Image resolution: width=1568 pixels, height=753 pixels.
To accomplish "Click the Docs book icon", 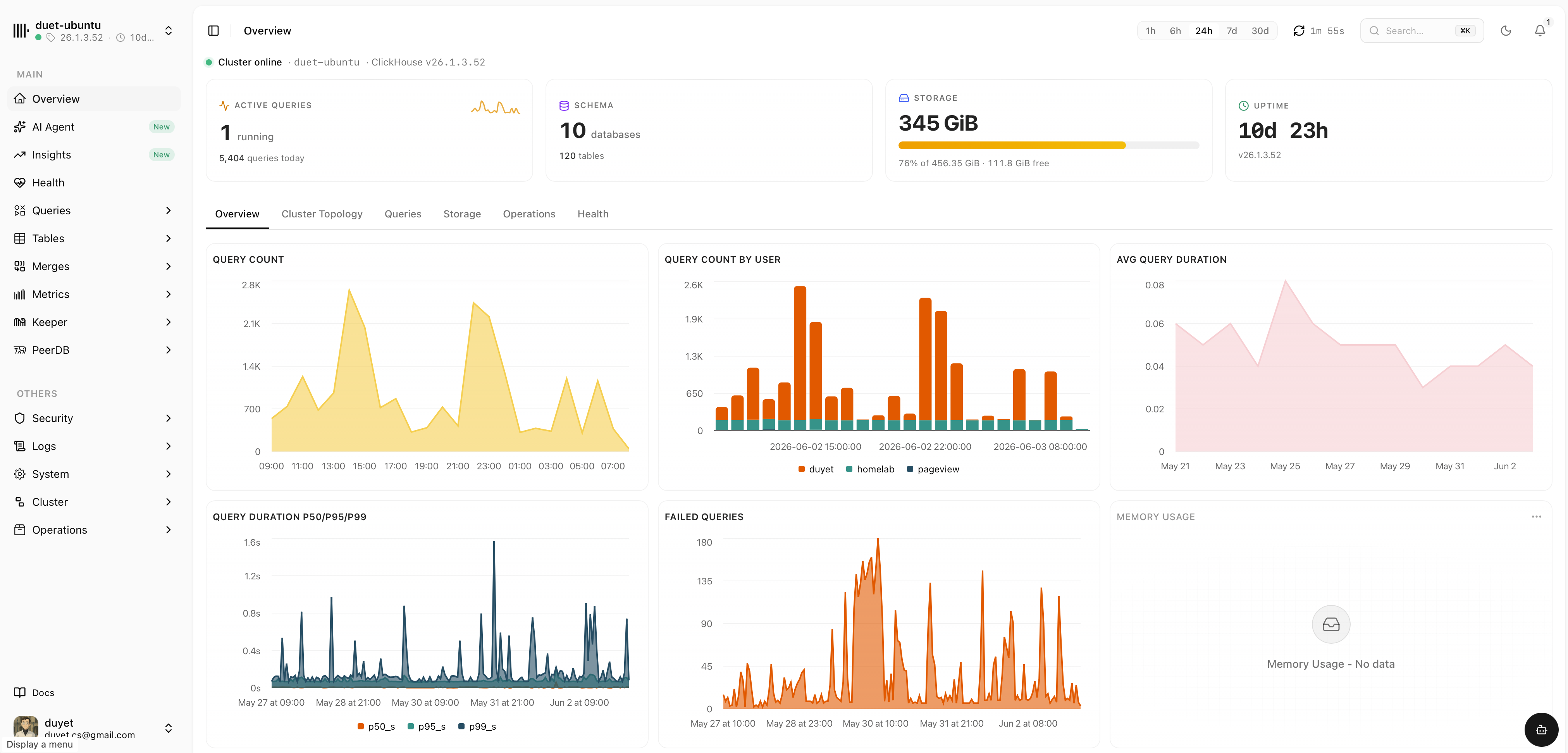I will [20, 693].
